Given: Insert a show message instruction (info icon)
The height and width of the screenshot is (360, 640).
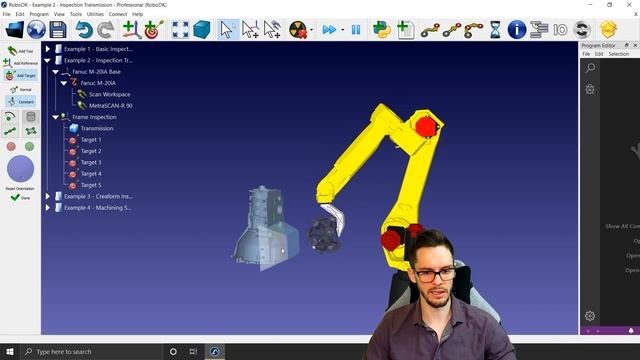Looking at the screenshot, I should click(x=517, y=30).
